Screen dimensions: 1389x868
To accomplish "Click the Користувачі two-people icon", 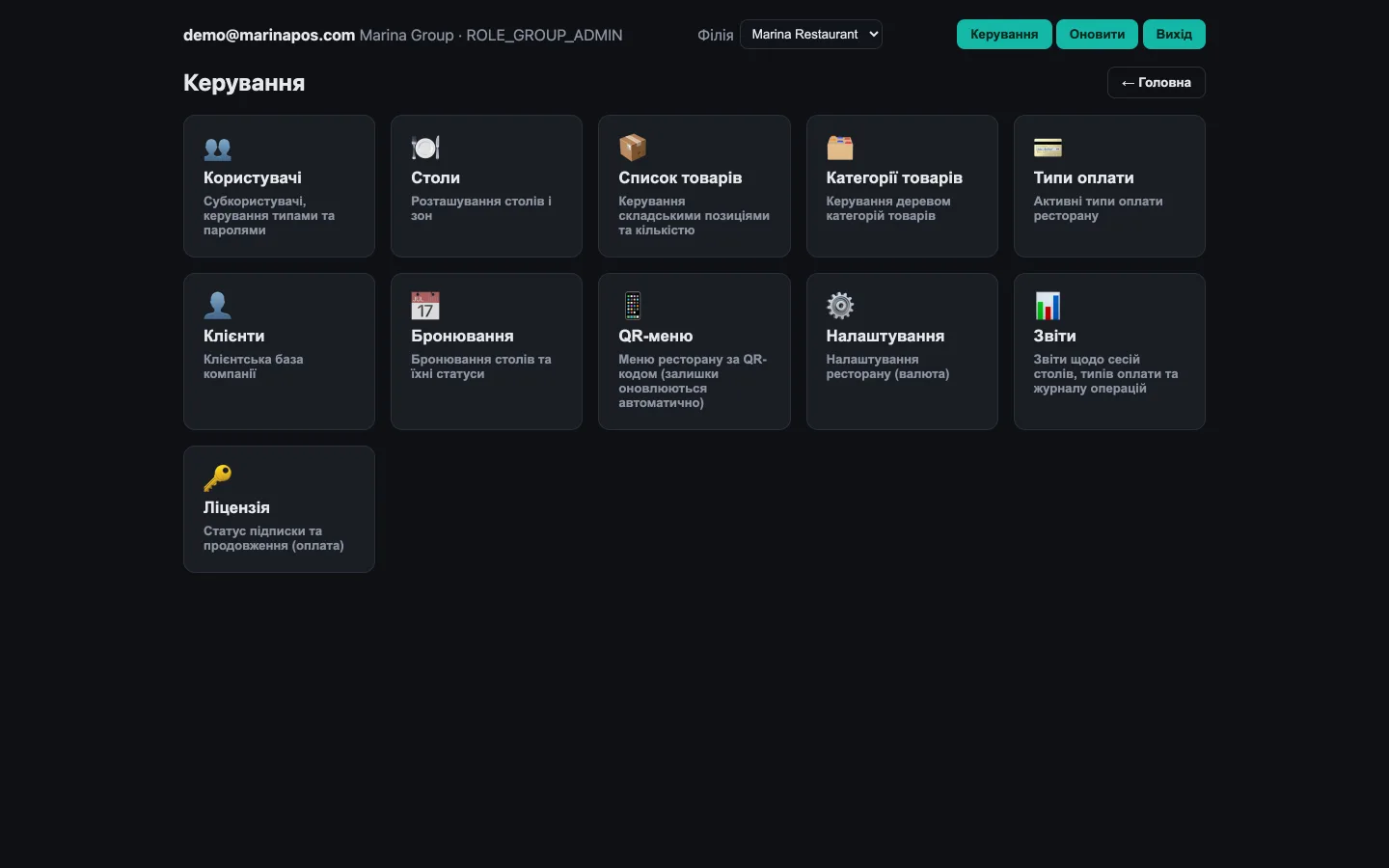I will tap(218, 149).
